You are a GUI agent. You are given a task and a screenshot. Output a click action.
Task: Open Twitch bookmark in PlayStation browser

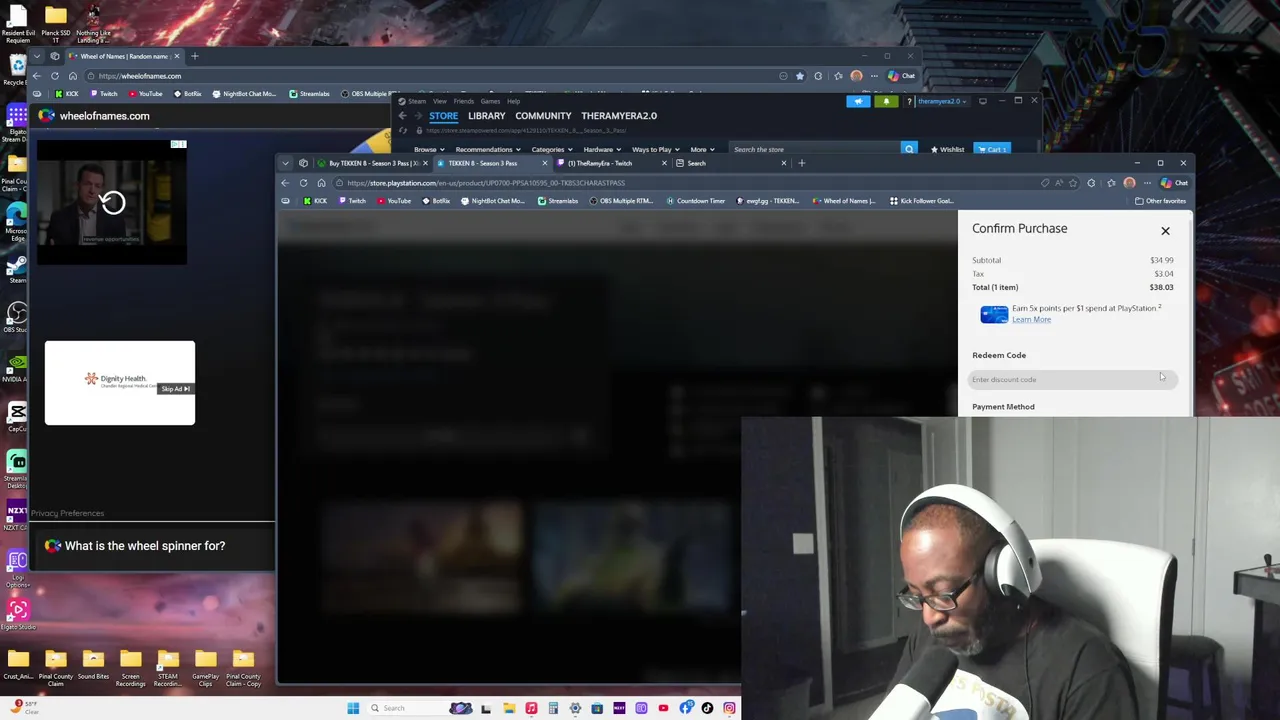click(x=352, y=201)
